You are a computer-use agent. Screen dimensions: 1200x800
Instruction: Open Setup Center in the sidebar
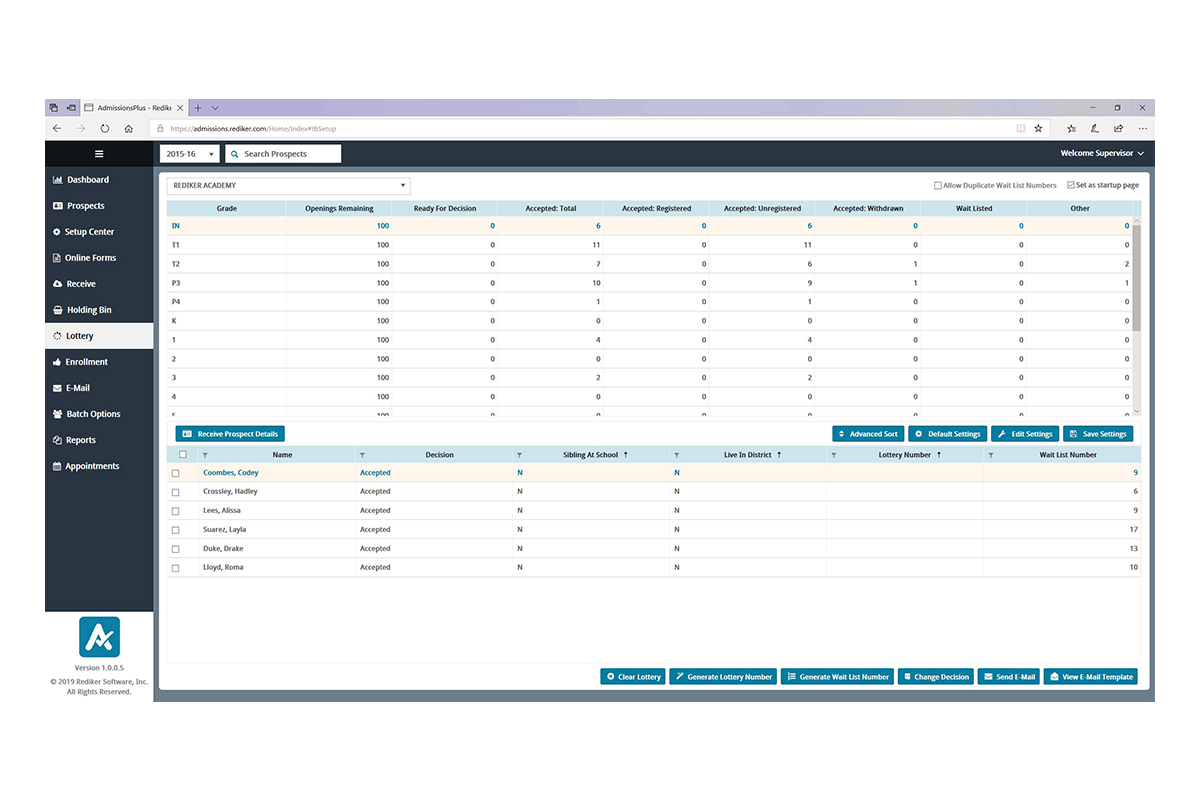pyautogui.click(x=99, y=232)
